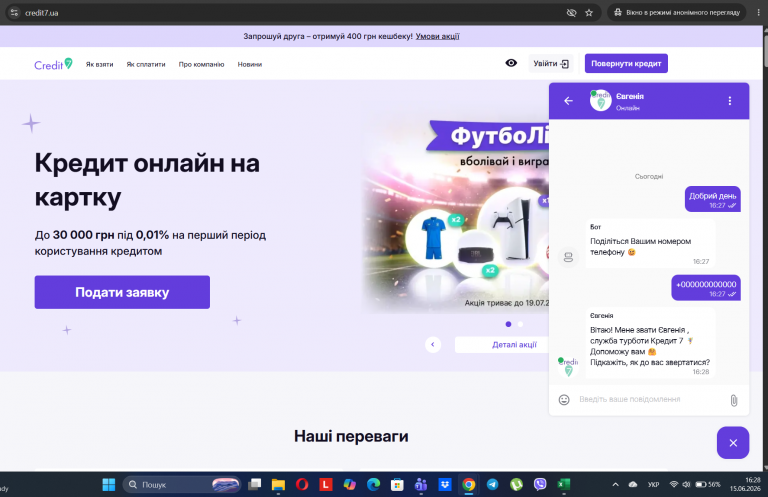Open the Як сплатити menu item
The height and width of the screenshot is (497, 768).
146,64
